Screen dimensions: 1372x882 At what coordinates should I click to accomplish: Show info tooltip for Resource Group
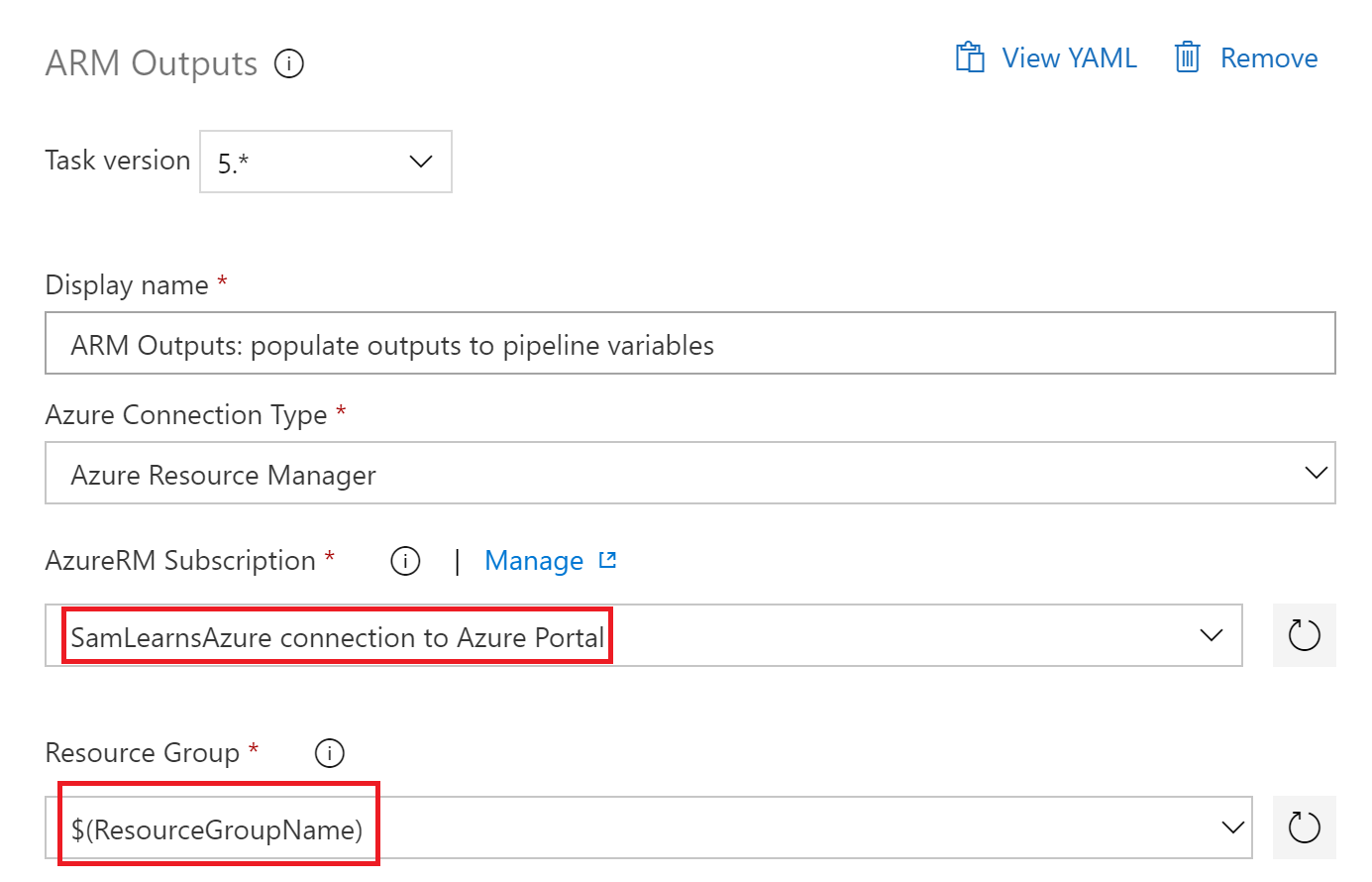tap(329, 753)
